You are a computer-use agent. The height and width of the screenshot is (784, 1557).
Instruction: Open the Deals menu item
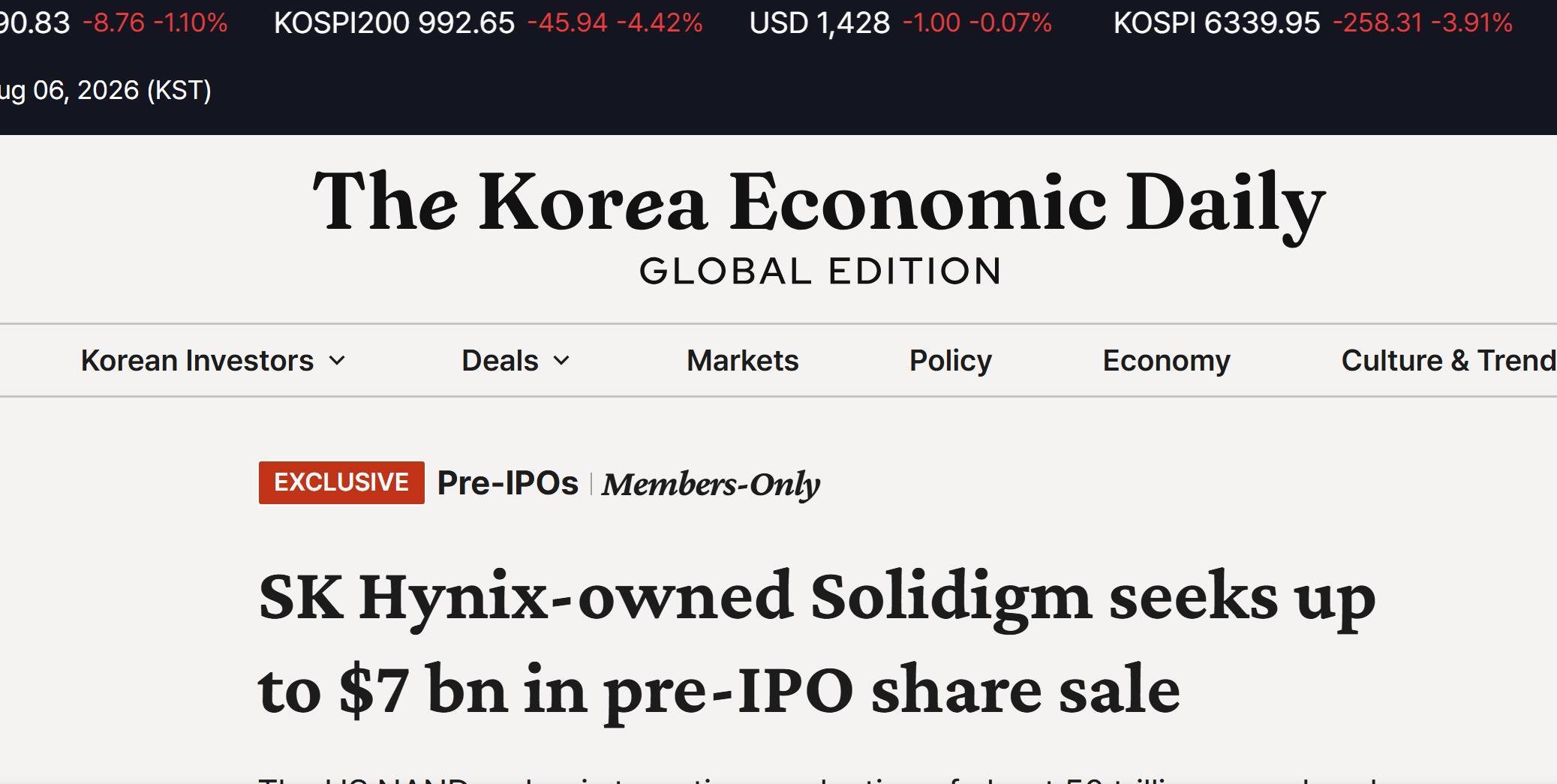(x=500, y=361)
